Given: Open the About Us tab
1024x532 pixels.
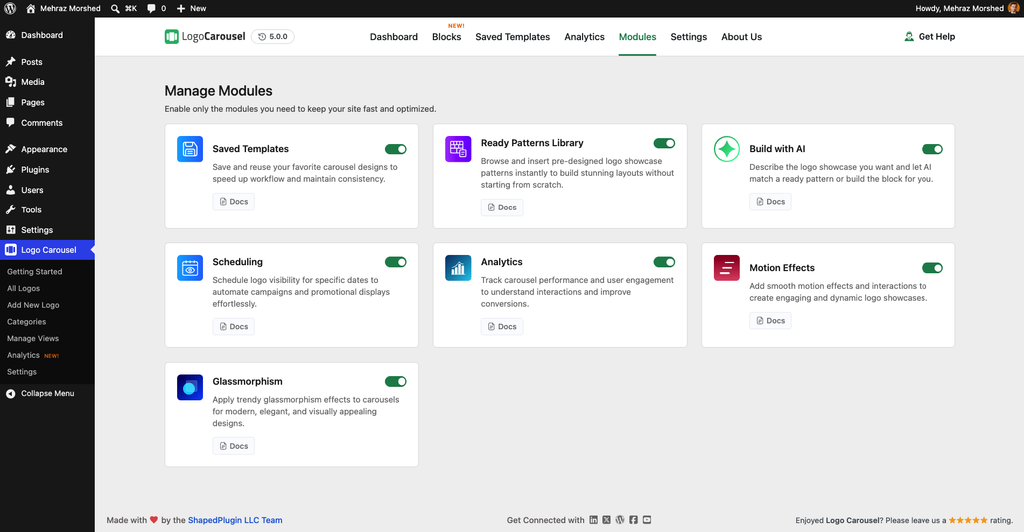Looking at the screenshot, I should coord(741,37).
